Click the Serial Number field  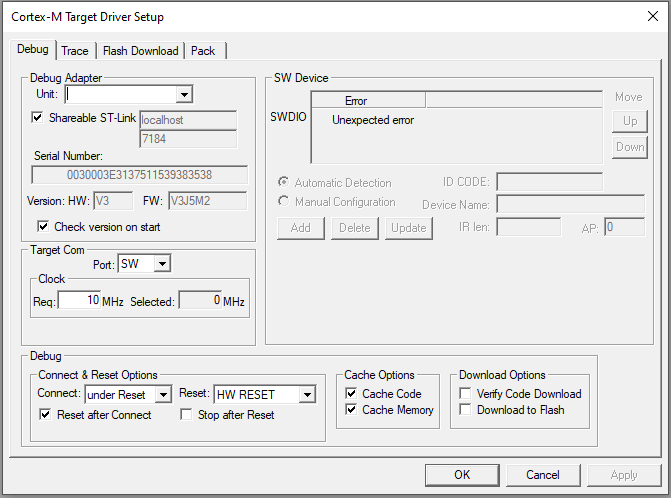click(140, 175)
